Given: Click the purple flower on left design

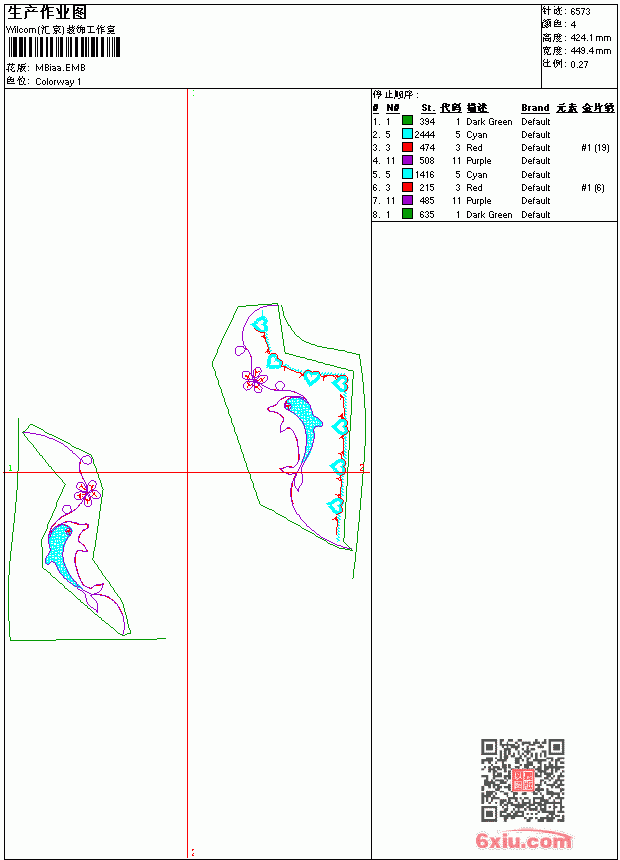Looking at the screenshot, I should click(88, 491).
